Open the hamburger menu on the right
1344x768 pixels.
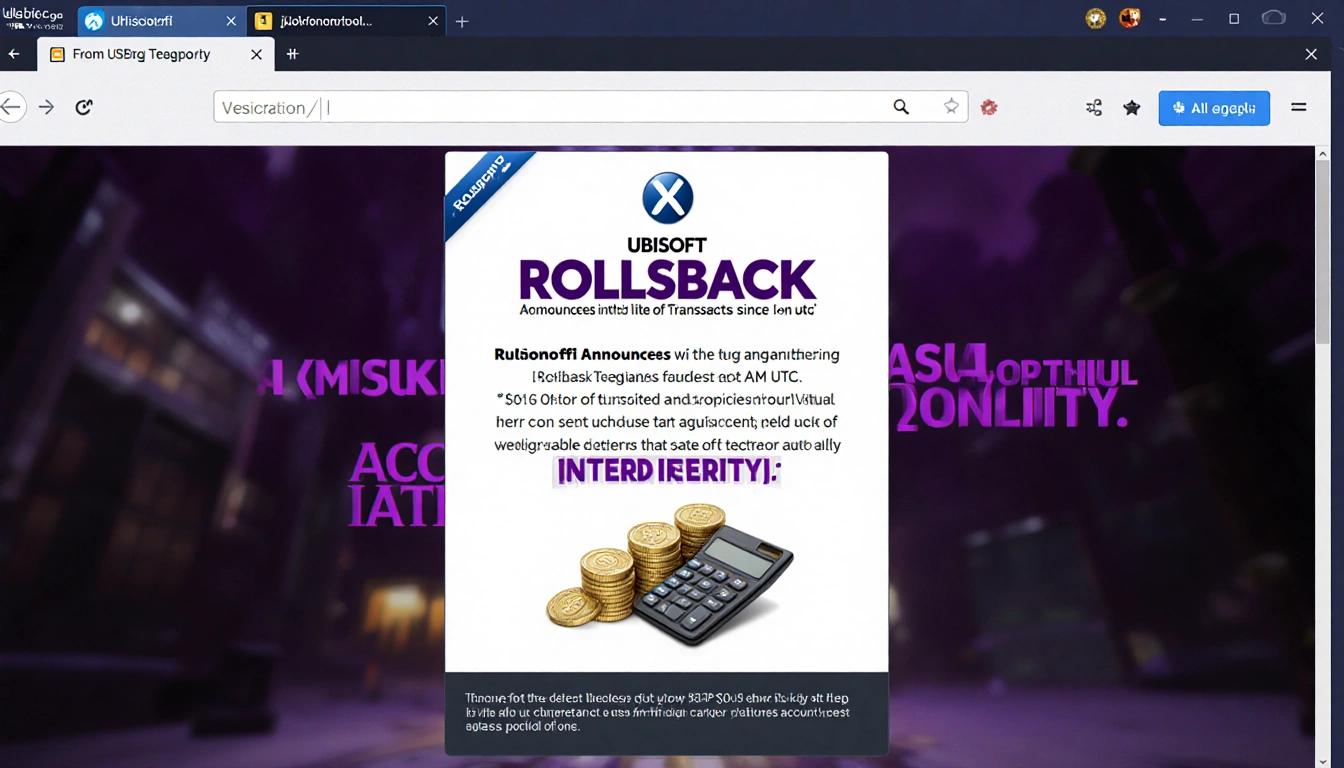coord(1299,107)
